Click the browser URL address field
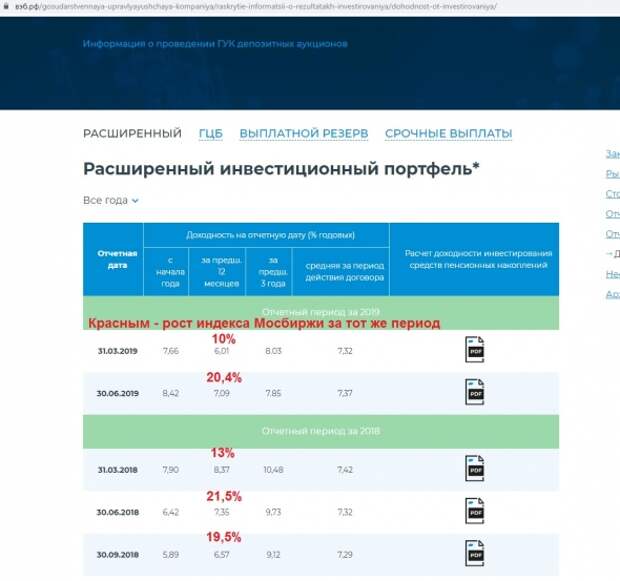The width and height of the screenshot is (620, 581). [x=255, y=6]
